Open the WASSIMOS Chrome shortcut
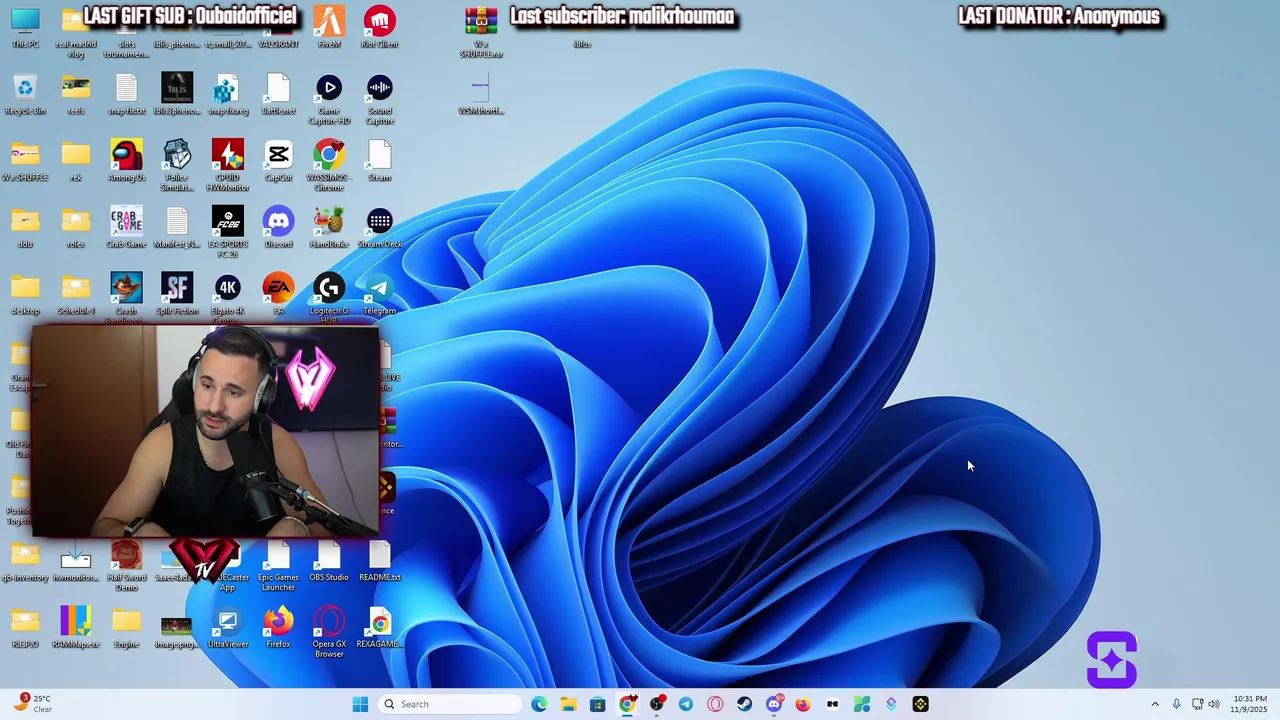This screenshot has width=1280, height=720. point(329,166)
